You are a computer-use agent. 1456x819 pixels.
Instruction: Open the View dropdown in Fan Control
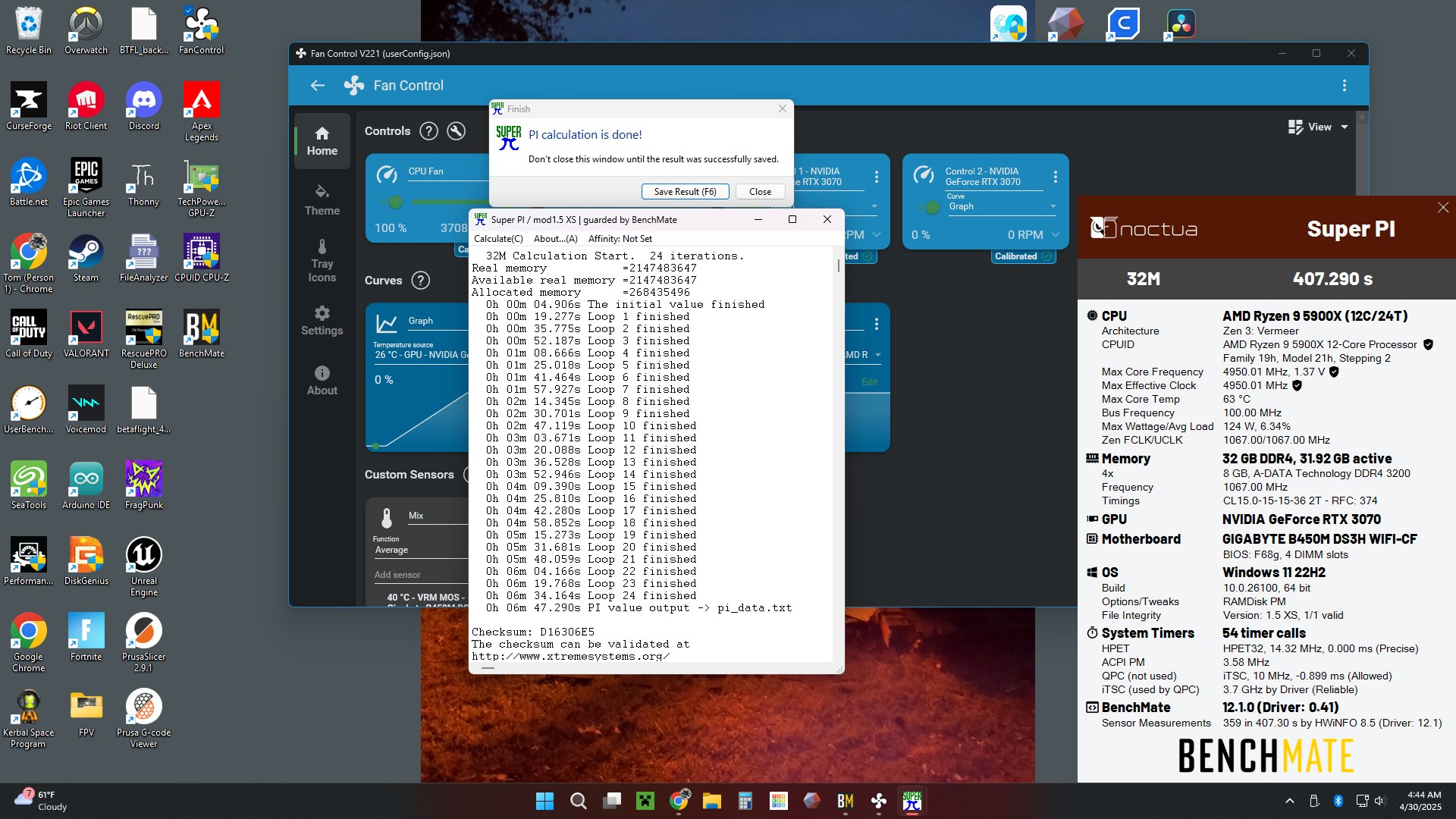coord(1318,127)
